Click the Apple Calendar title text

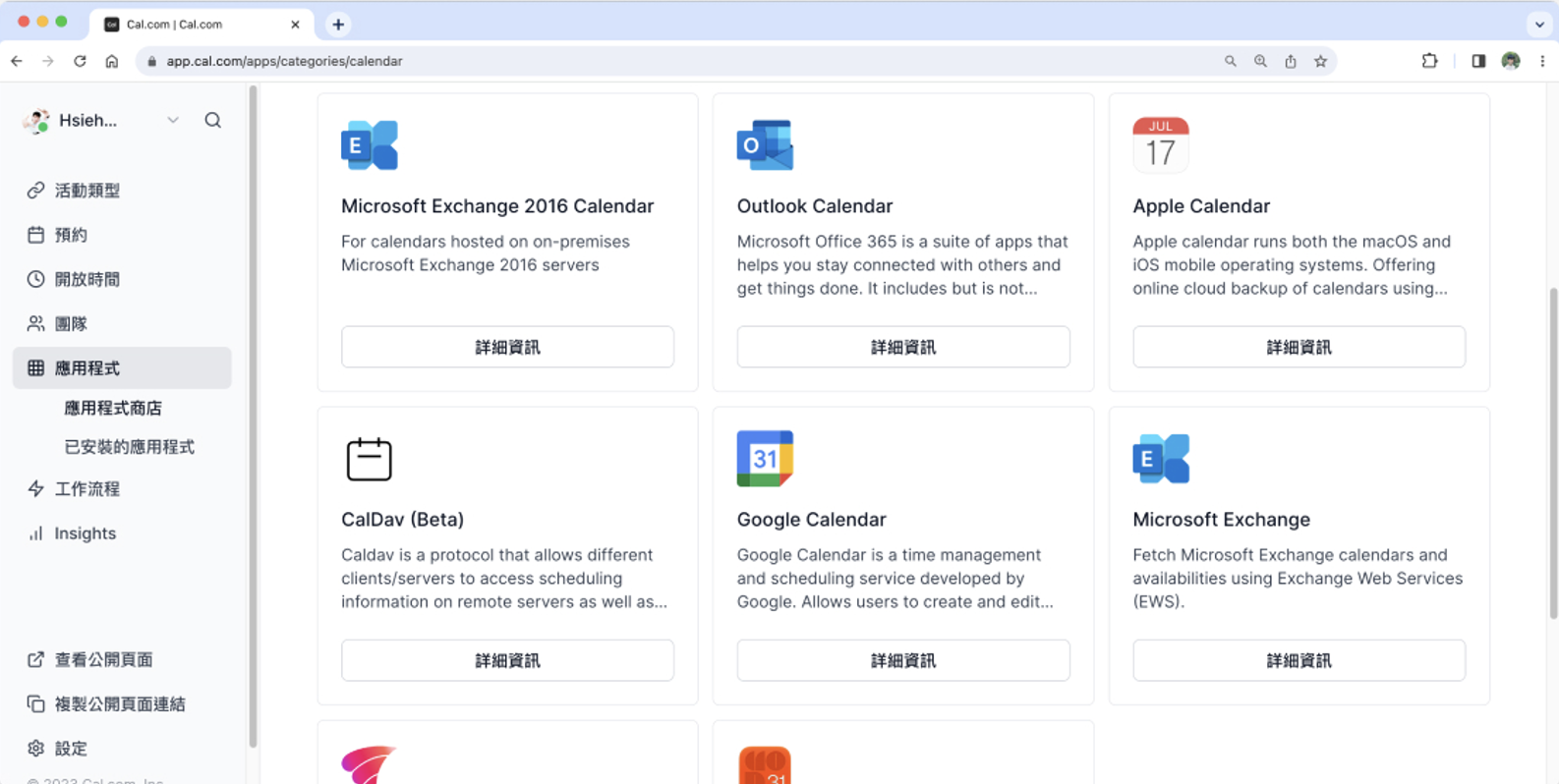click(x=1201, y=206)
